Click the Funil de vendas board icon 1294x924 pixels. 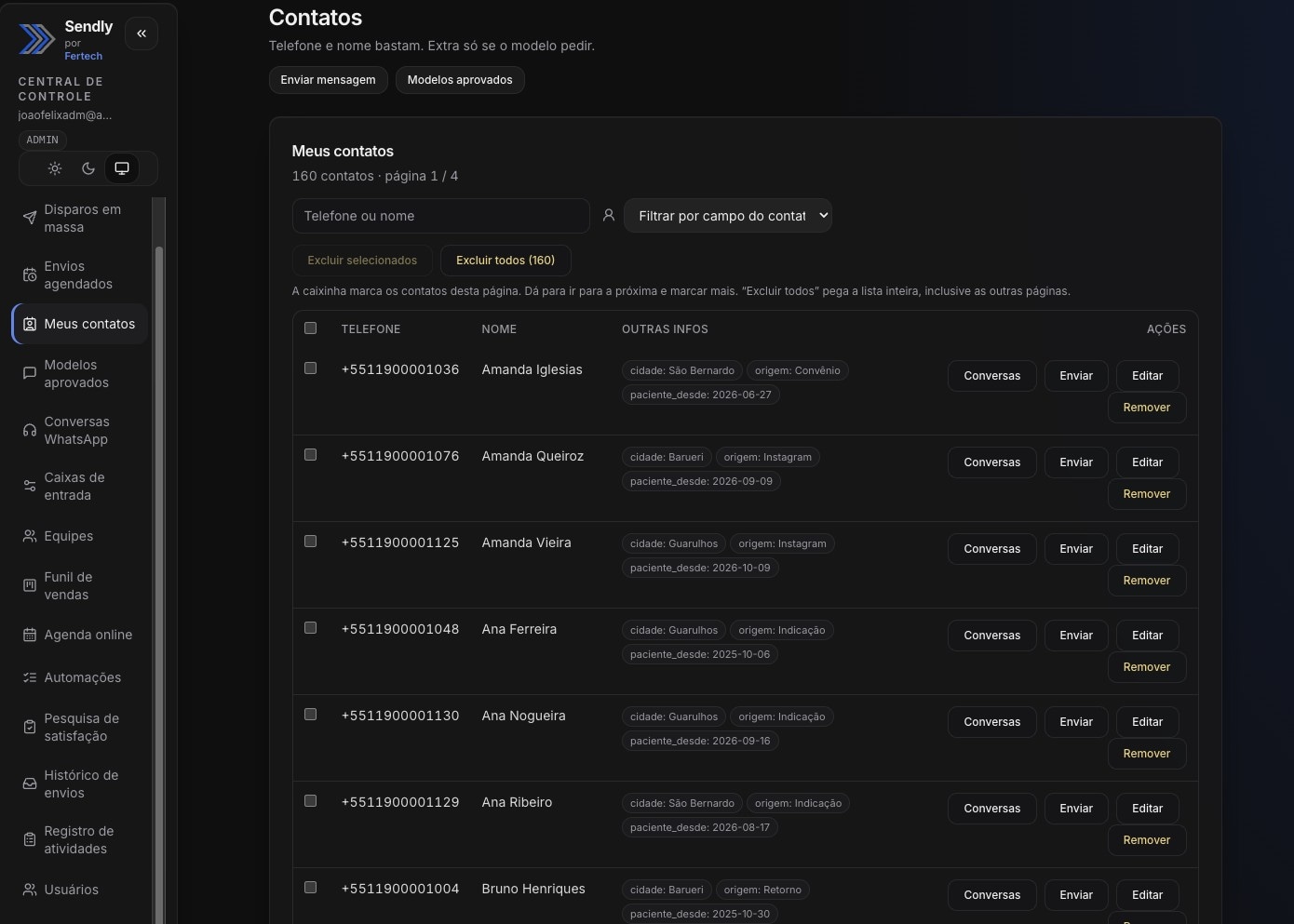(x=30, y=585)
